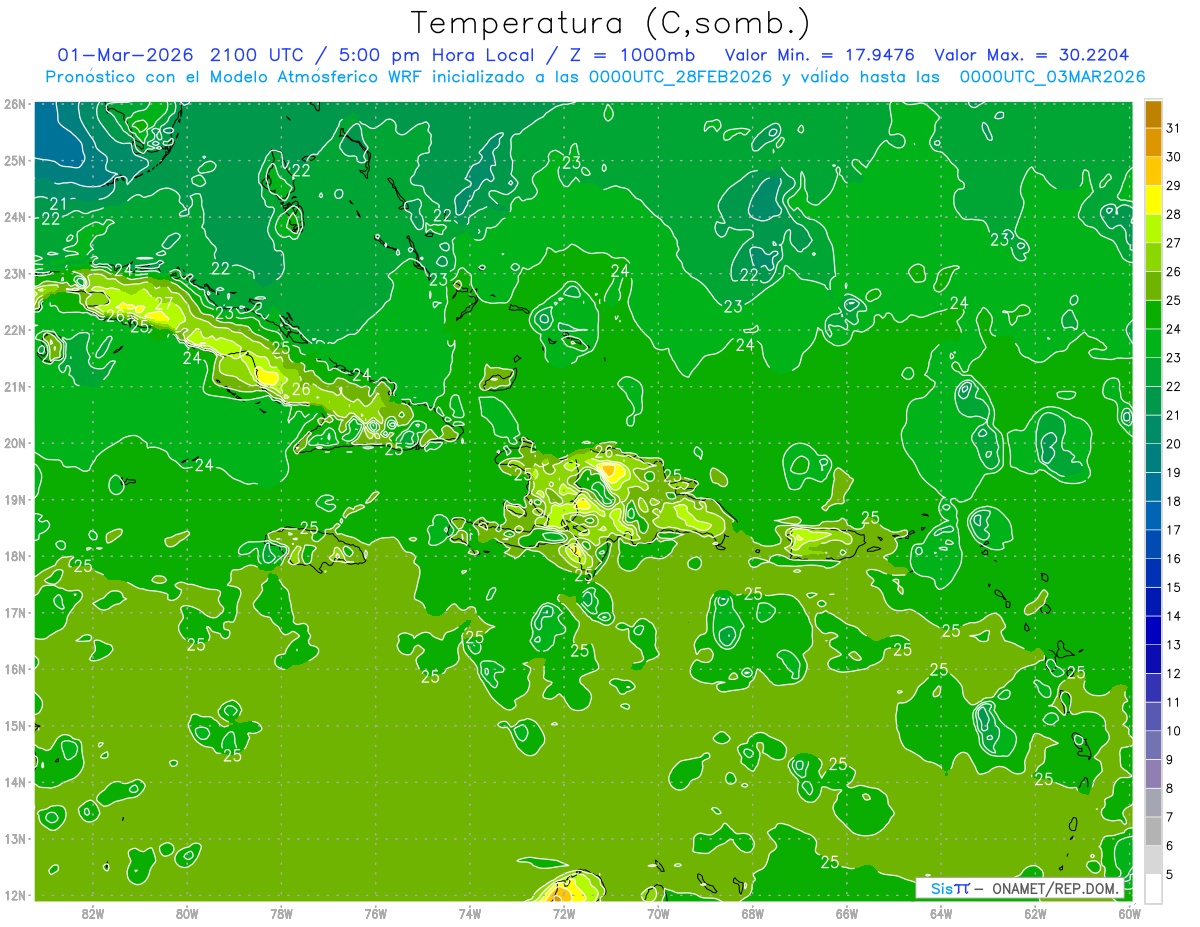Click legend value 11 on color scale
Viewport: 1200px width, 927px height.
pyautogui.click(x=1173, y=702)
